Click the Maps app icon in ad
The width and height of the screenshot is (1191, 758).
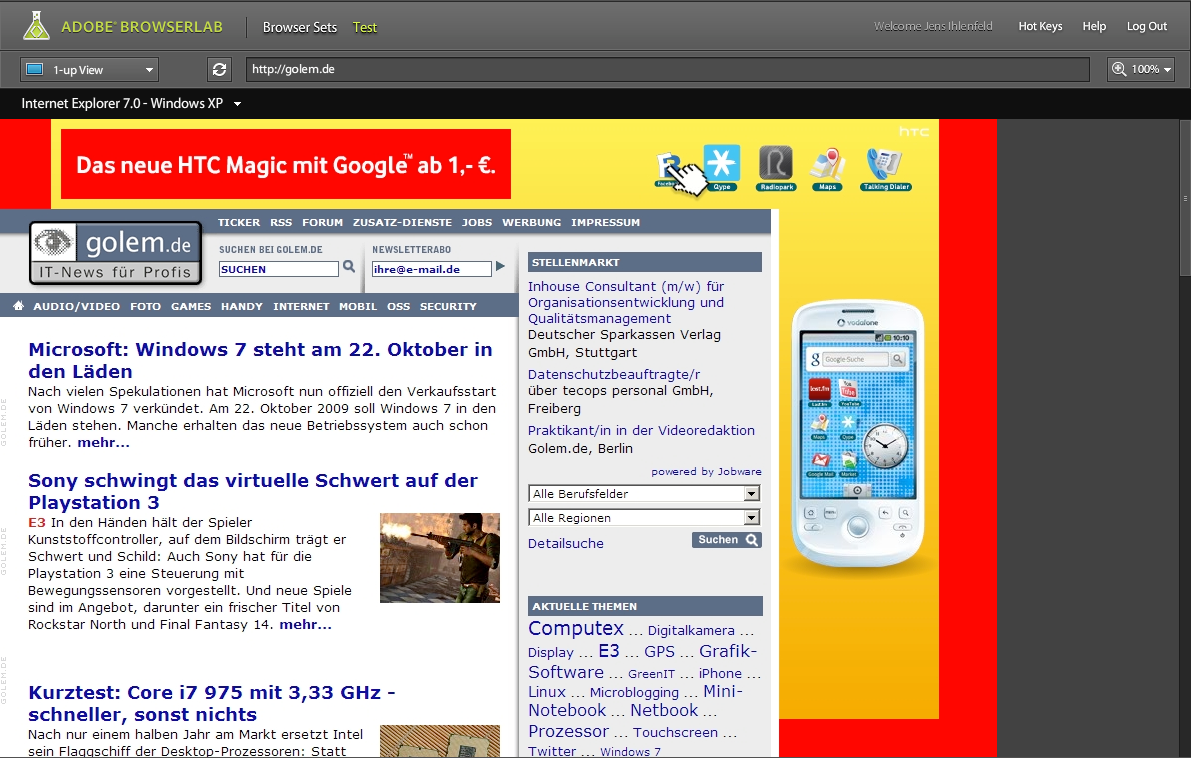[827, 169]
